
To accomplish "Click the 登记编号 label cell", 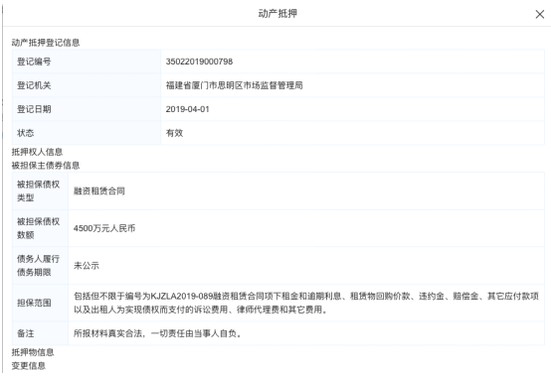I will click(86, 61).
